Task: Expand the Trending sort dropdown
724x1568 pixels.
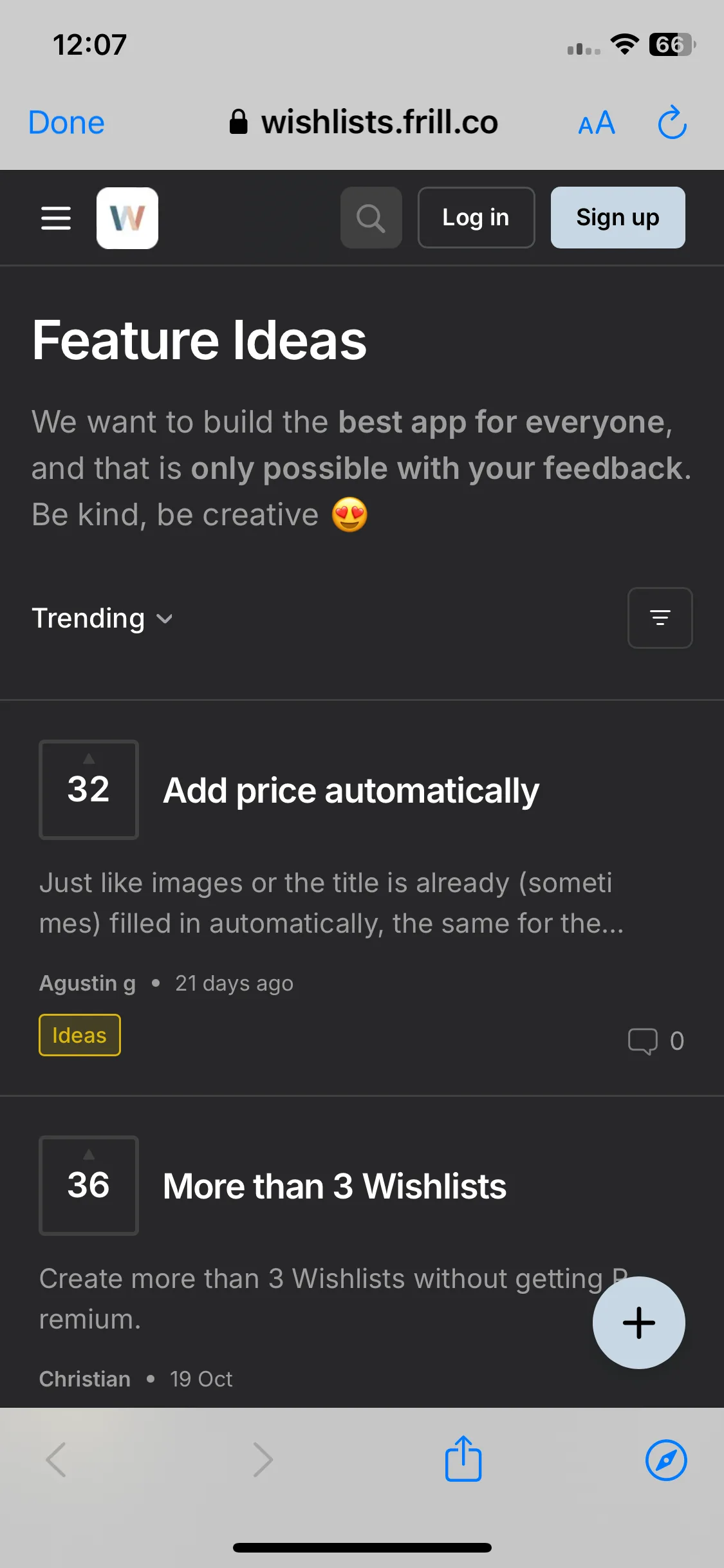Action: click(x=102, y=618)
